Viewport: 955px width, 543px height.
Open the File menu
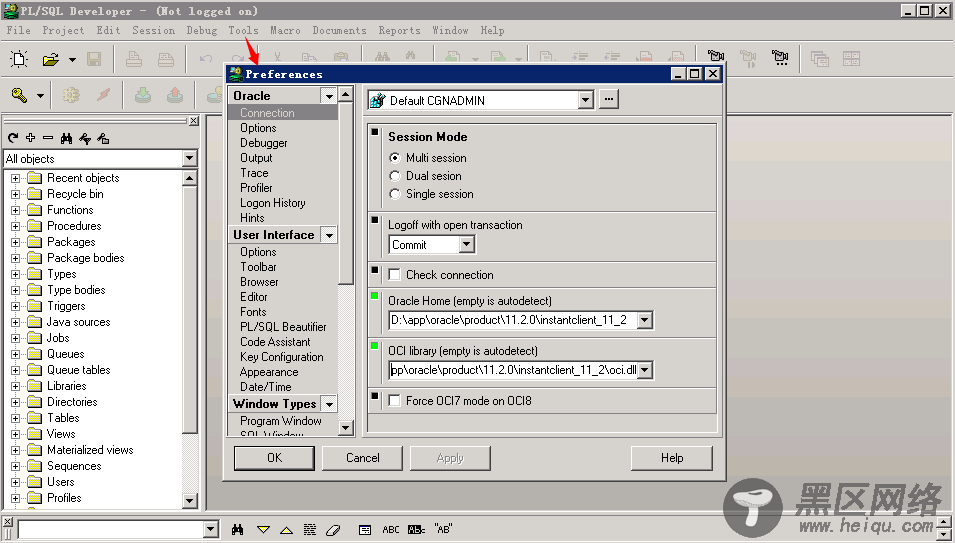point(18,30)
